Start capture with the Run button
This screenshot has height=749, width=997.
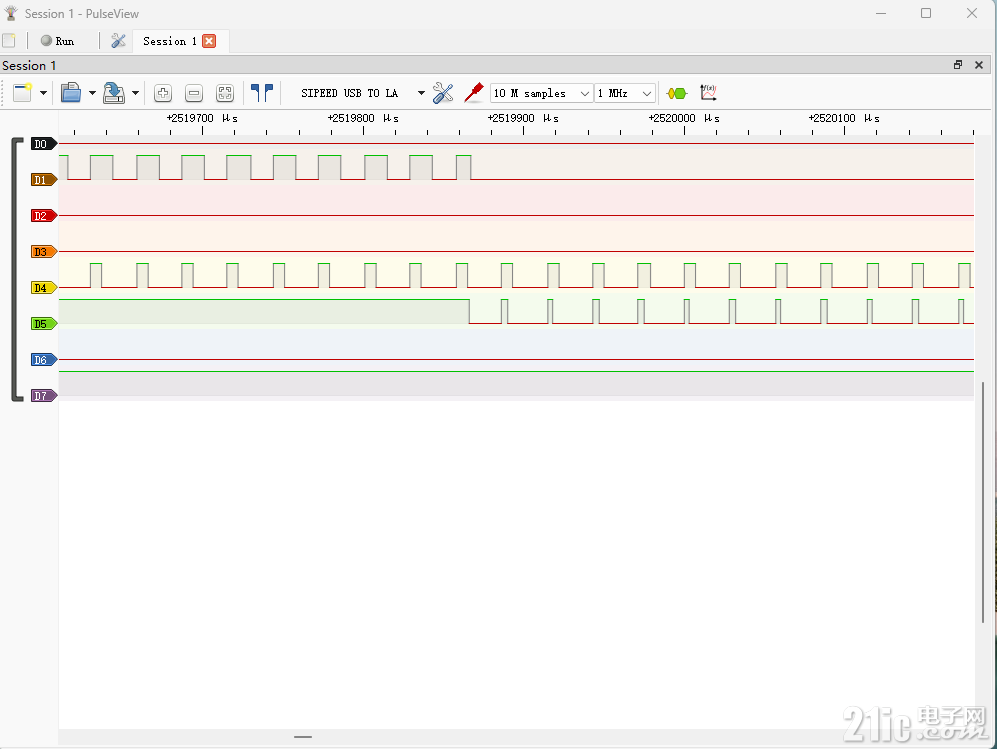click(x=57, y=41)
